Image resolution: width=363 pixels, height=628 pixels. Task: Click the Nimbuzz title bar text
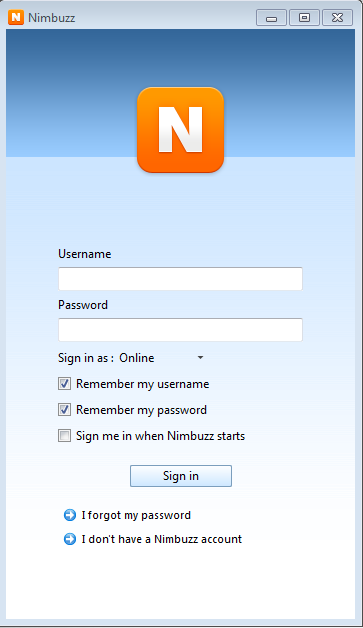[x=52, y=18]
